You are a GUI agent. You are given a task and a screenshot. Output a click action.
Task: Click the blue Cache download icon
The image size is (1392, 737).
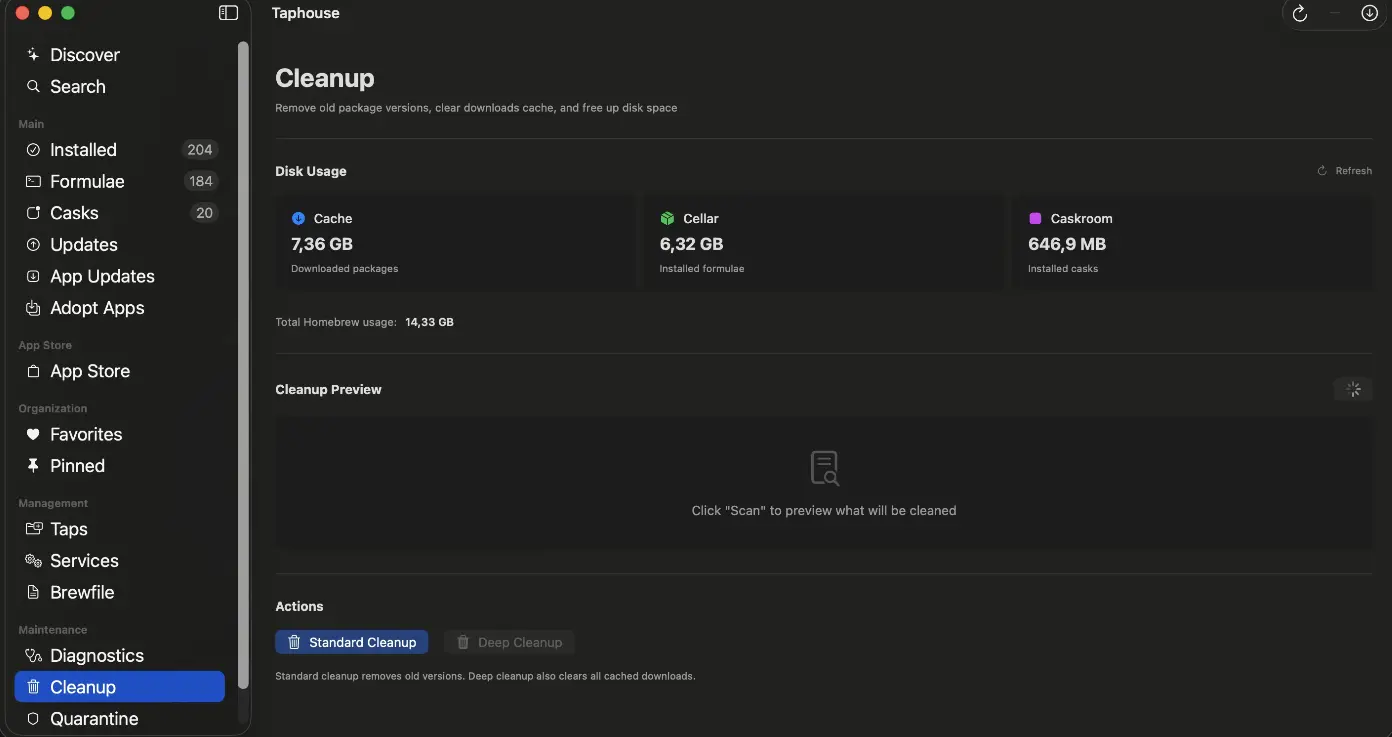[x=298, y=218]
